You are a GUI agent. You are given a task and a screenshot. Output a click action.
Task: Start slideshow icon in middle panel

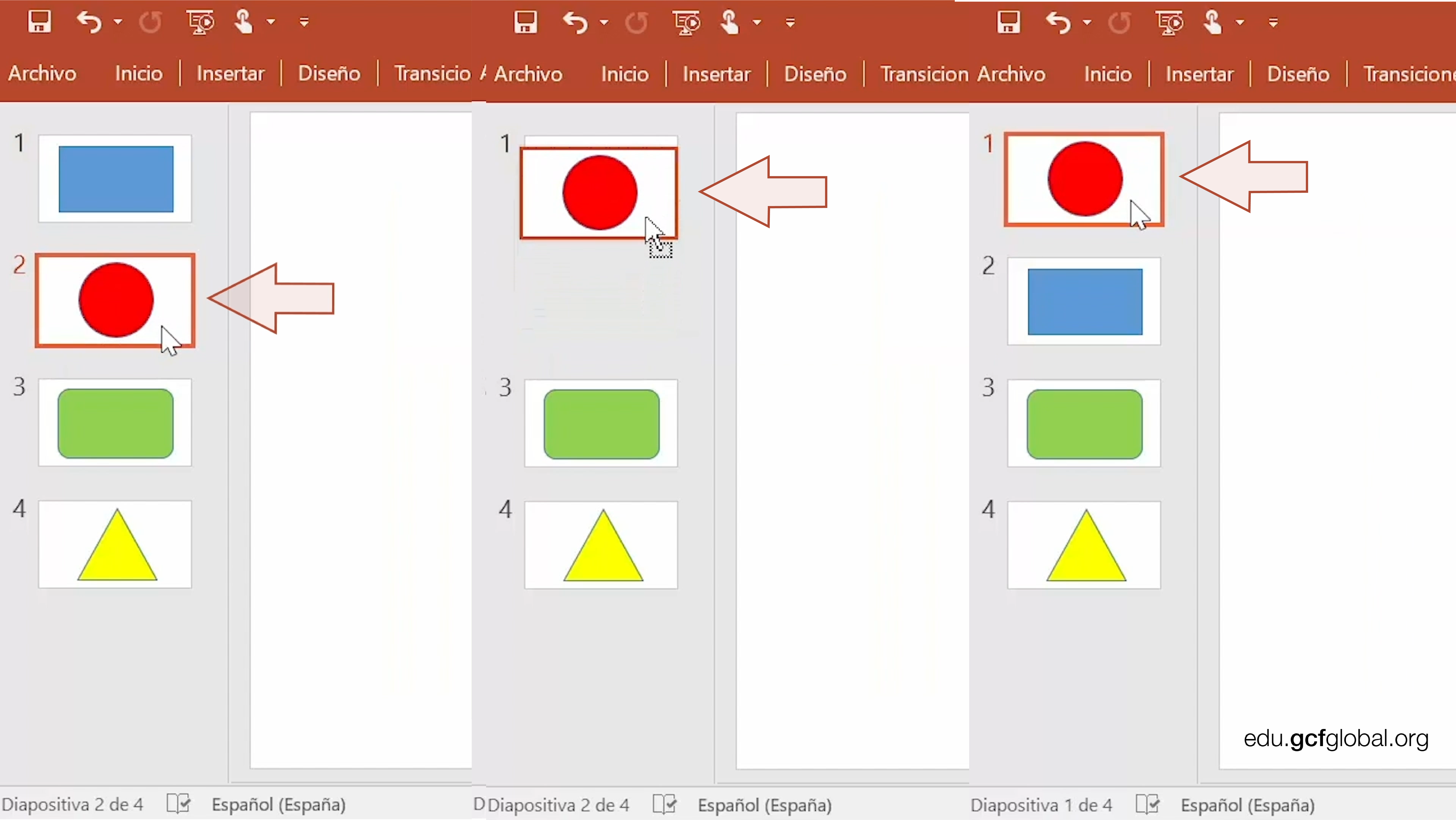pos(686,23)
